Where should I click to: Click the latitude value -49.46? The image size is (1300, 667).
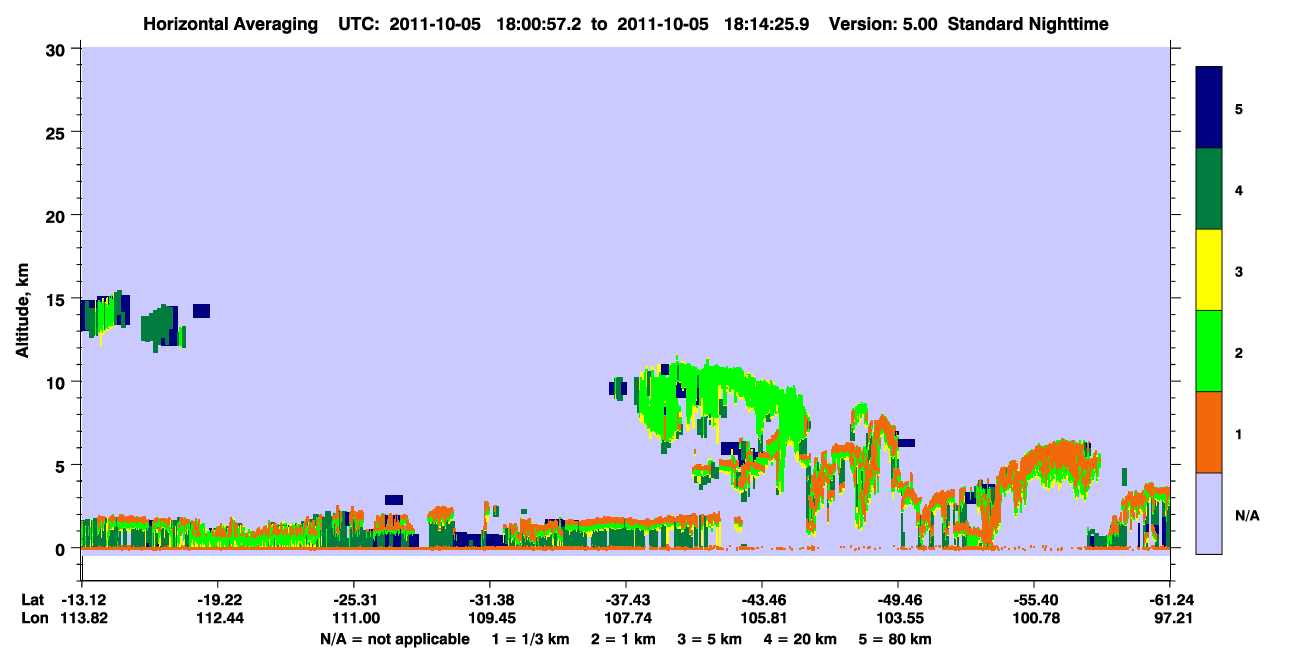click(x=898, y=600)
